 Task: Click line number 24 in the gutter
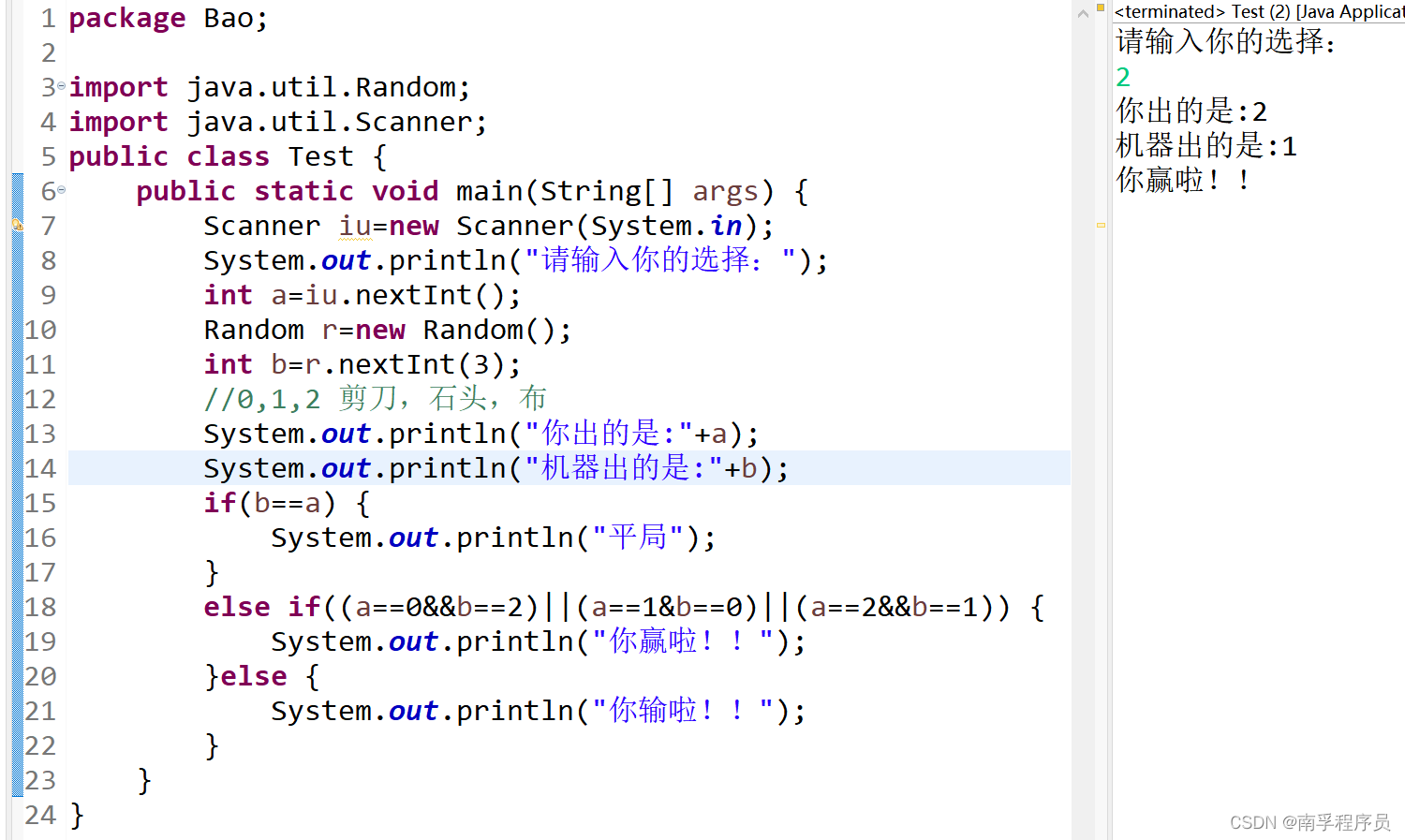40,815
